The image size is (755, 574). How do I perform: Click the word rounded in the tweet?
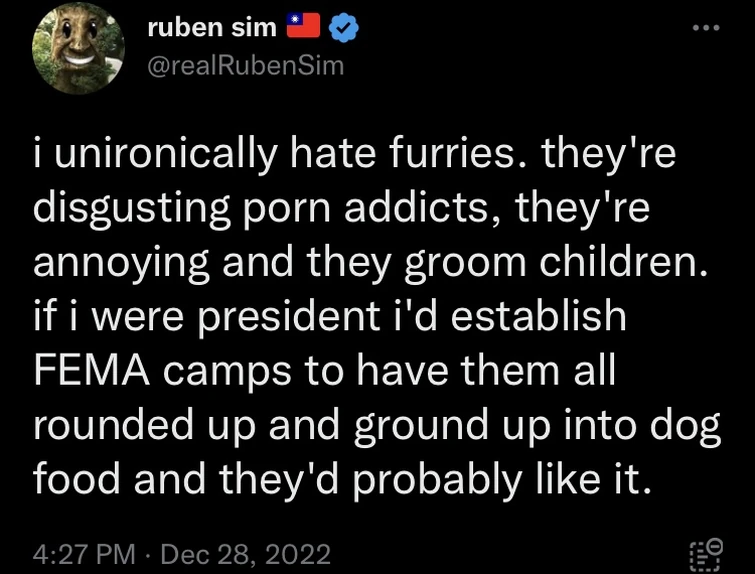[113, 424]
